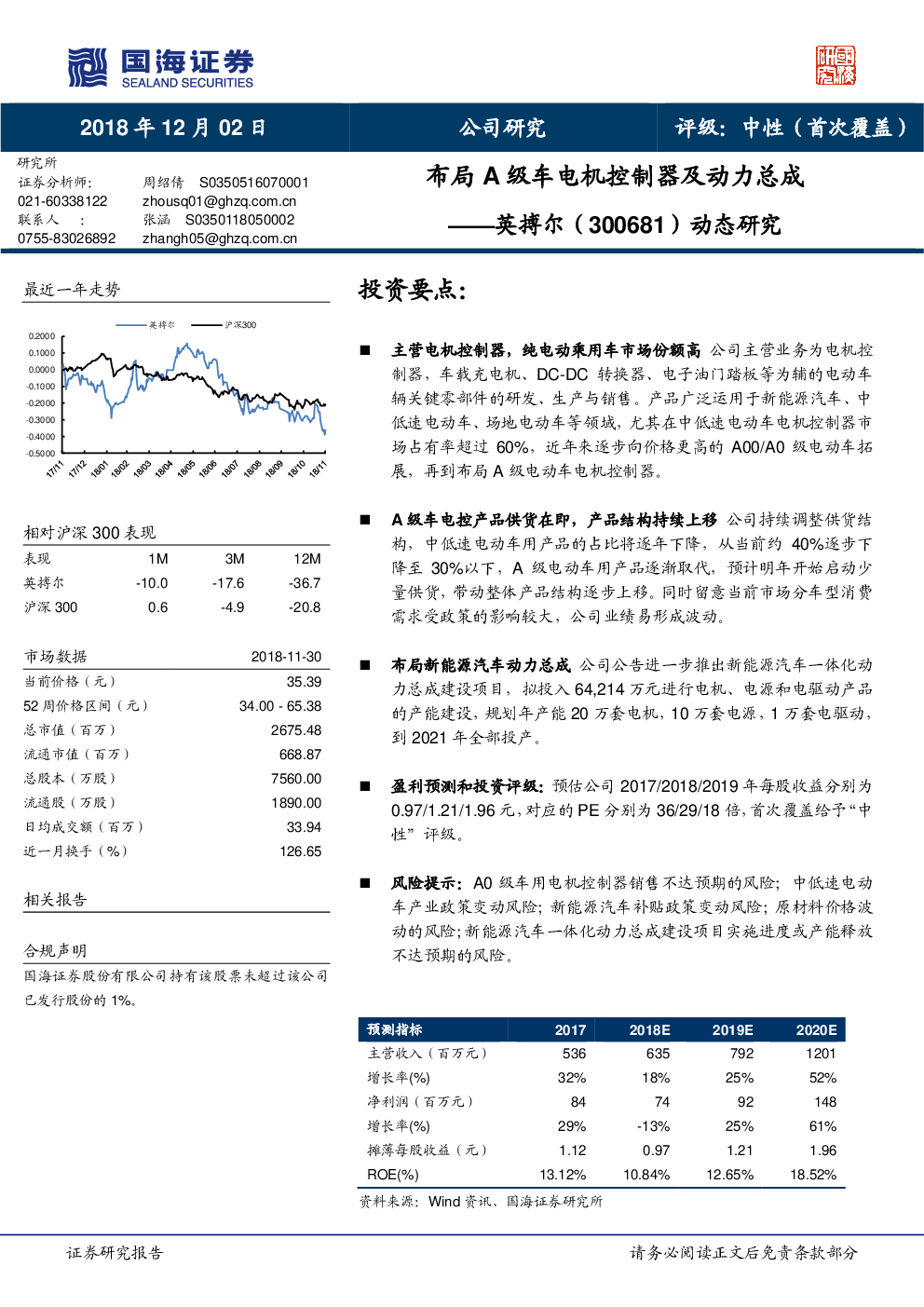Click the 3M column header
Viewport: 924px width, 1307px height.
tap(235, 559)
